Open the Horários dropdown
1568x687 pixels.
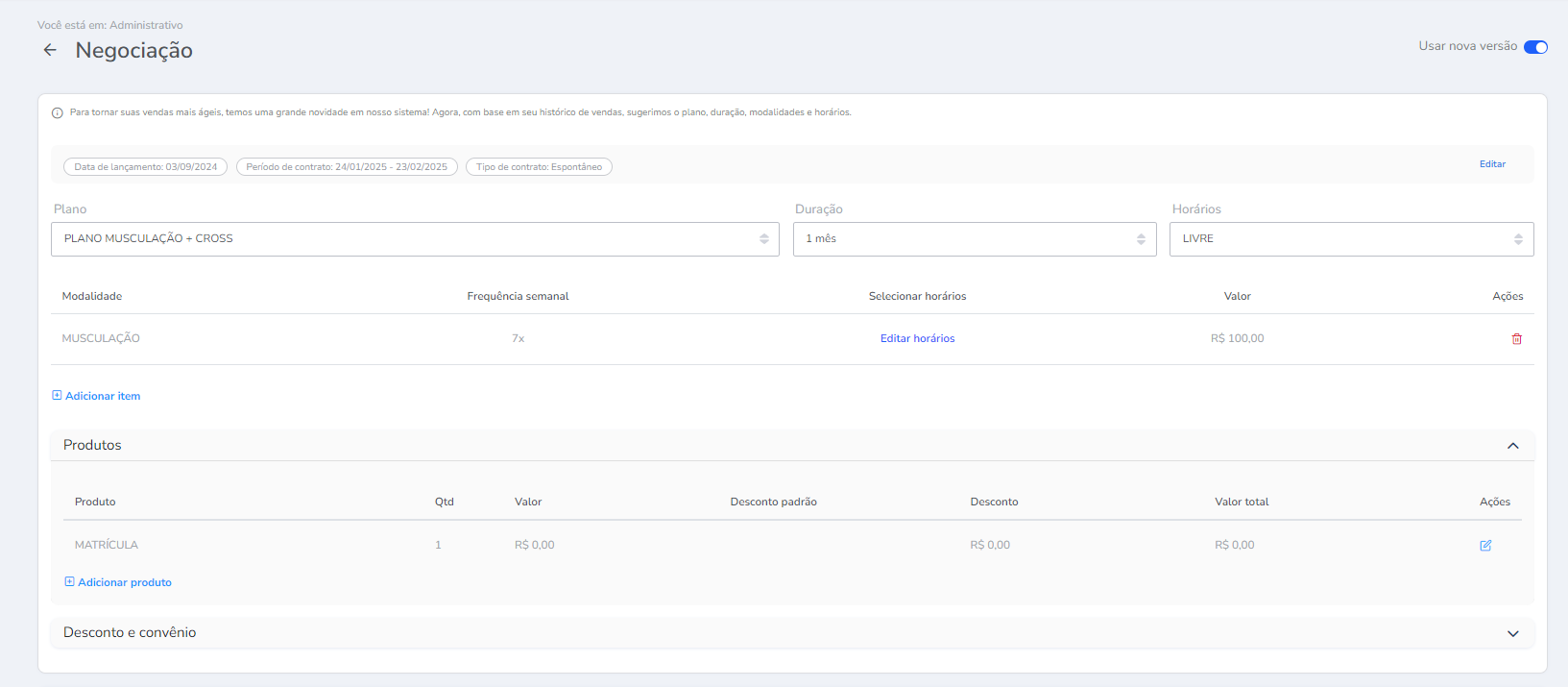click(x=1350, y=239)
